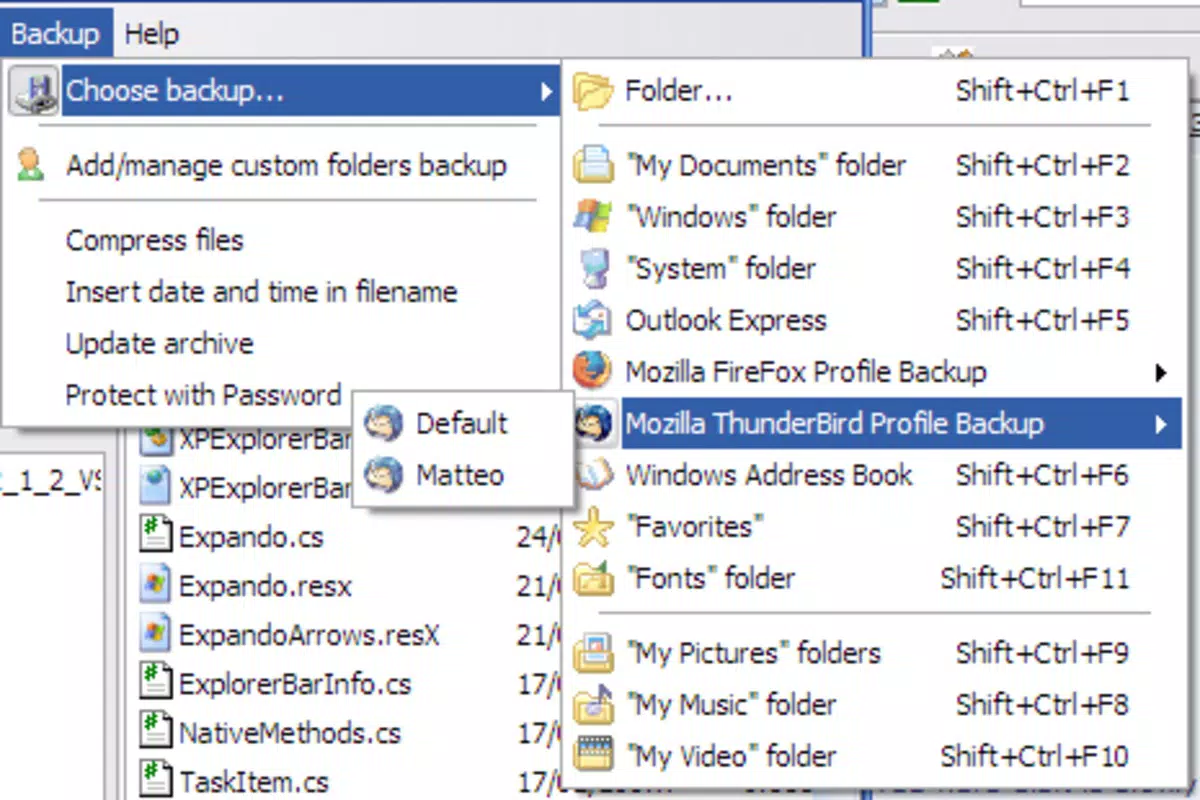Select "My Video" folder backup

coord(731,757)
